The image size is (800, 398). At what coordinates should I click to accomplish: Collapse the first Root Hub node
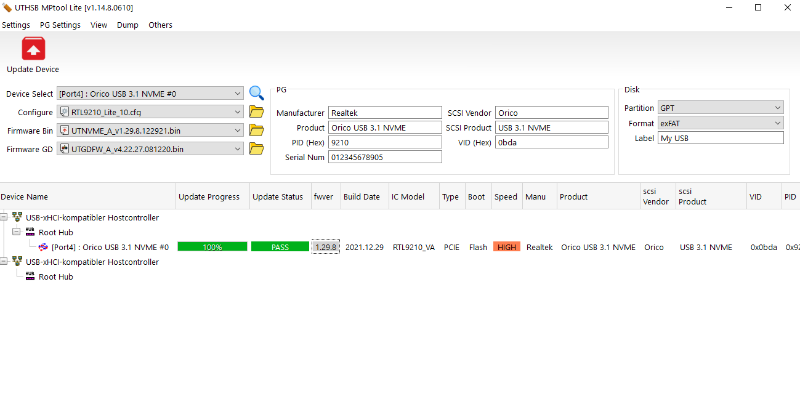click(16, 232)
